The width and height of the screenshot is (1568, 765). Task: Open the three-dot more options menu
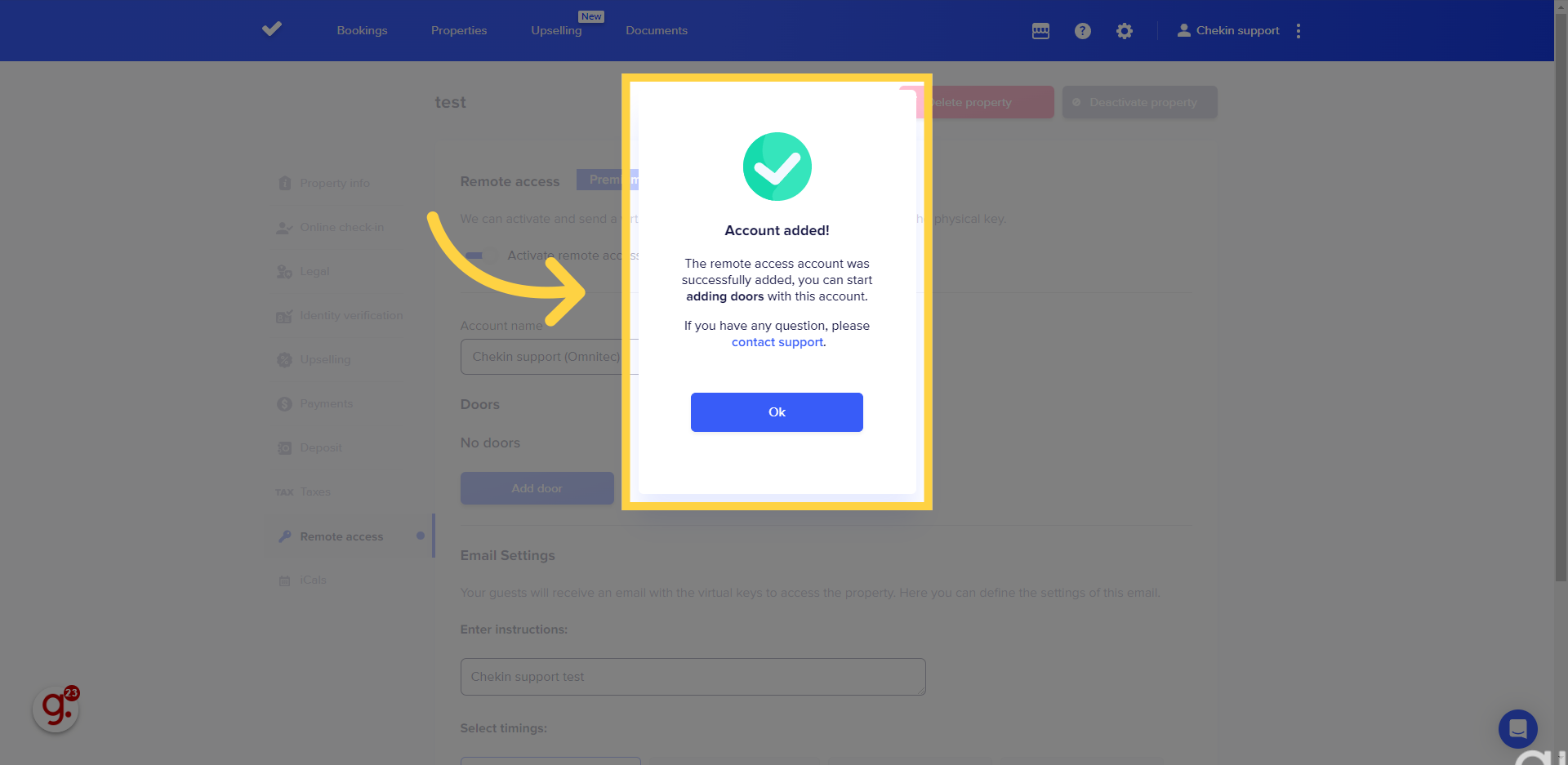click(1298, 31)
